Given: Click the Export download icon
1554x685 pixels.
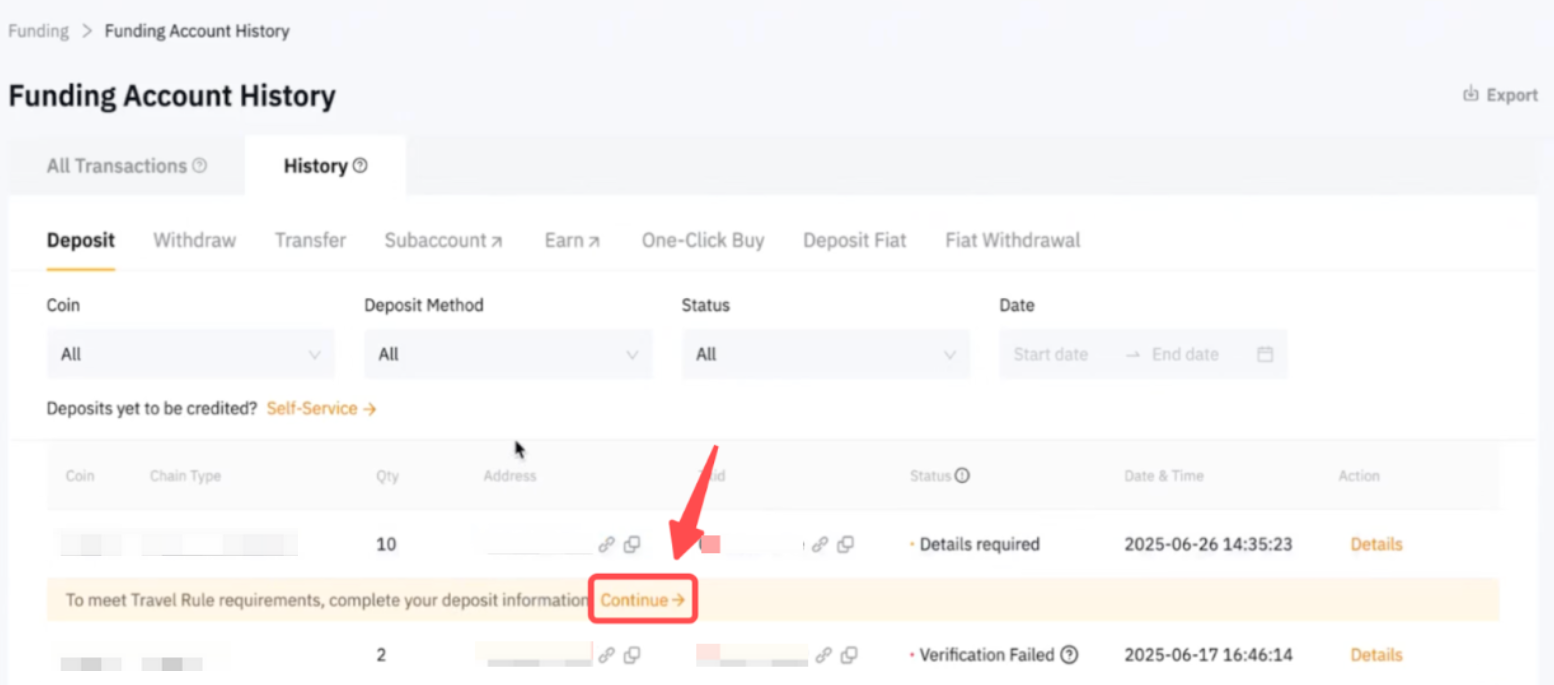Looking at the screenshot, I should click(1471, 94).
